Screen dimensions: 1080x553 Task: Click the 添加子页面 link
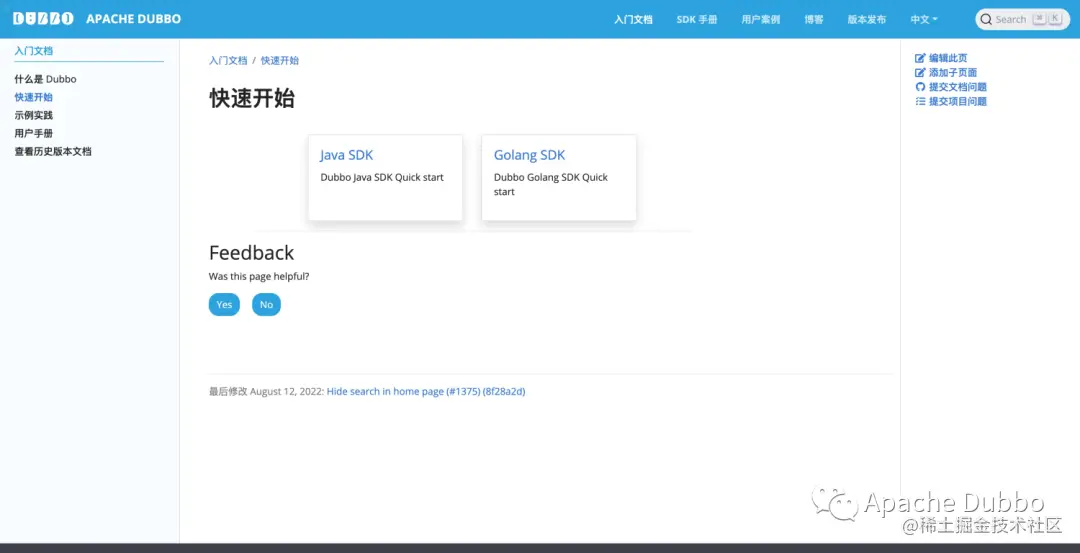tap(953, 73)
